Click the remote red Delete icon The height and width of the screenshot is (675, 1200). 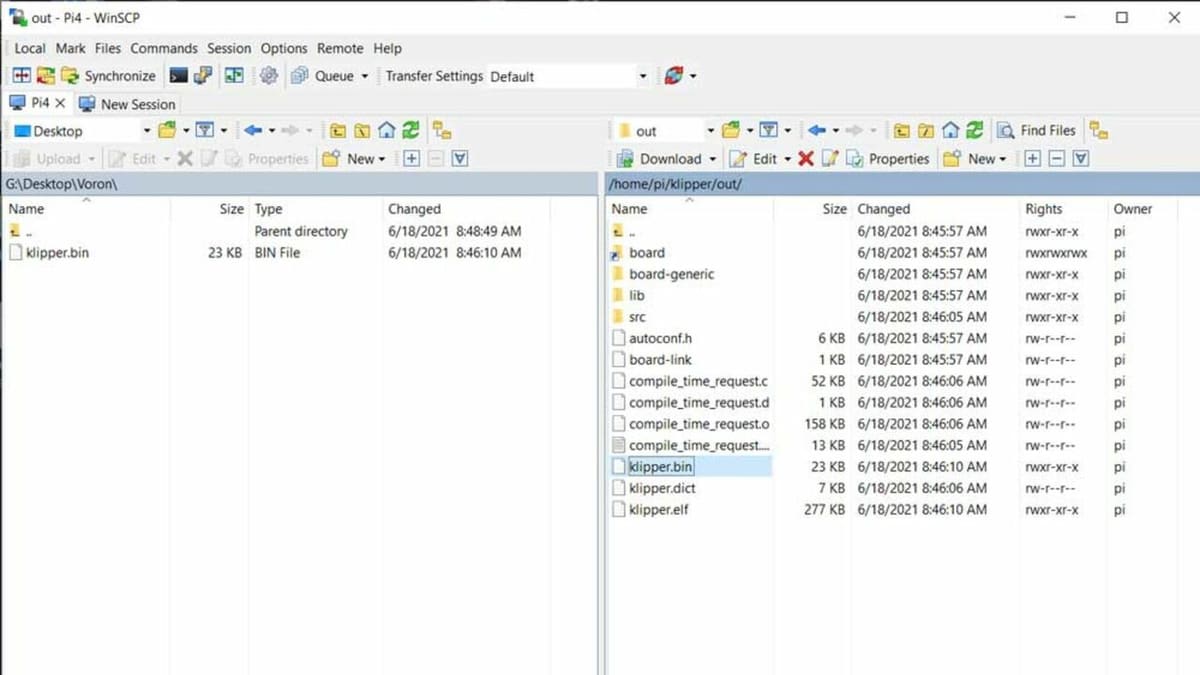coord(806,158)
